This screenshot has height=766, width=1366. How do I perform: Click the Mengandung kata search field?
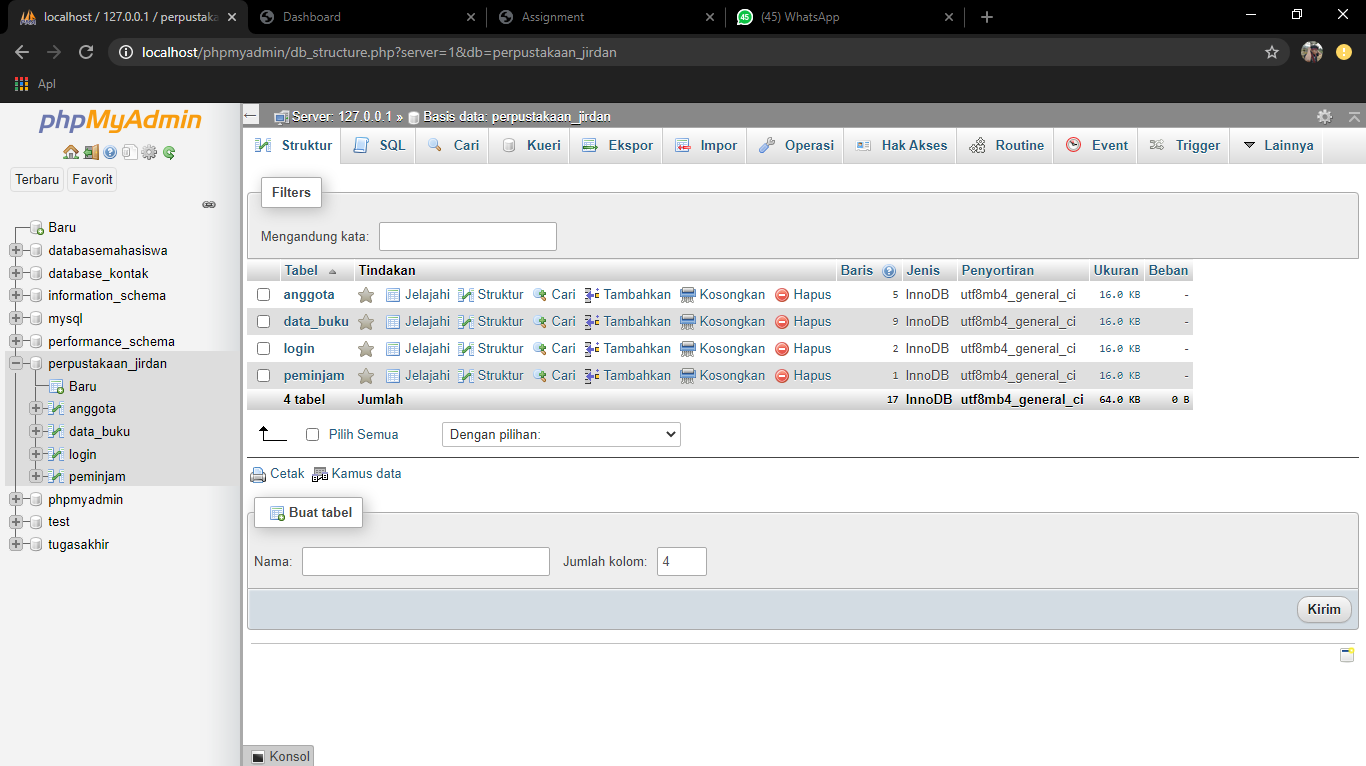tap(467, 236)
